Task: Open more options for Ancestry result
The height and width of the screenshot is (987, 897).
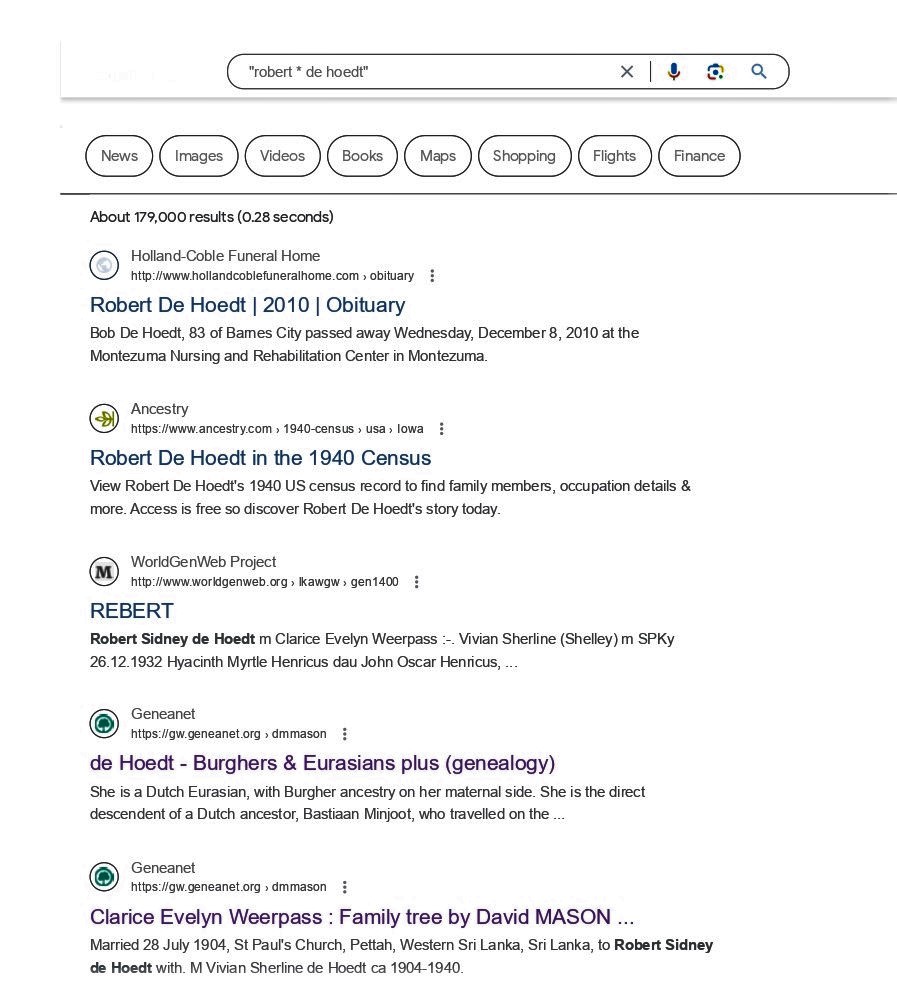Action: pos(442,429)
